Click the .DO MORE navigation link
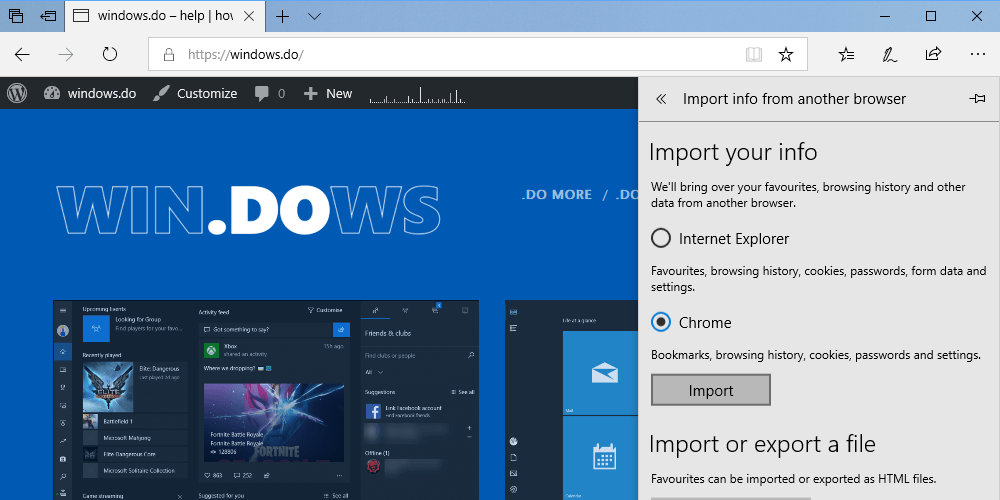Screen dimensions: 1000x500 [557, 195]
